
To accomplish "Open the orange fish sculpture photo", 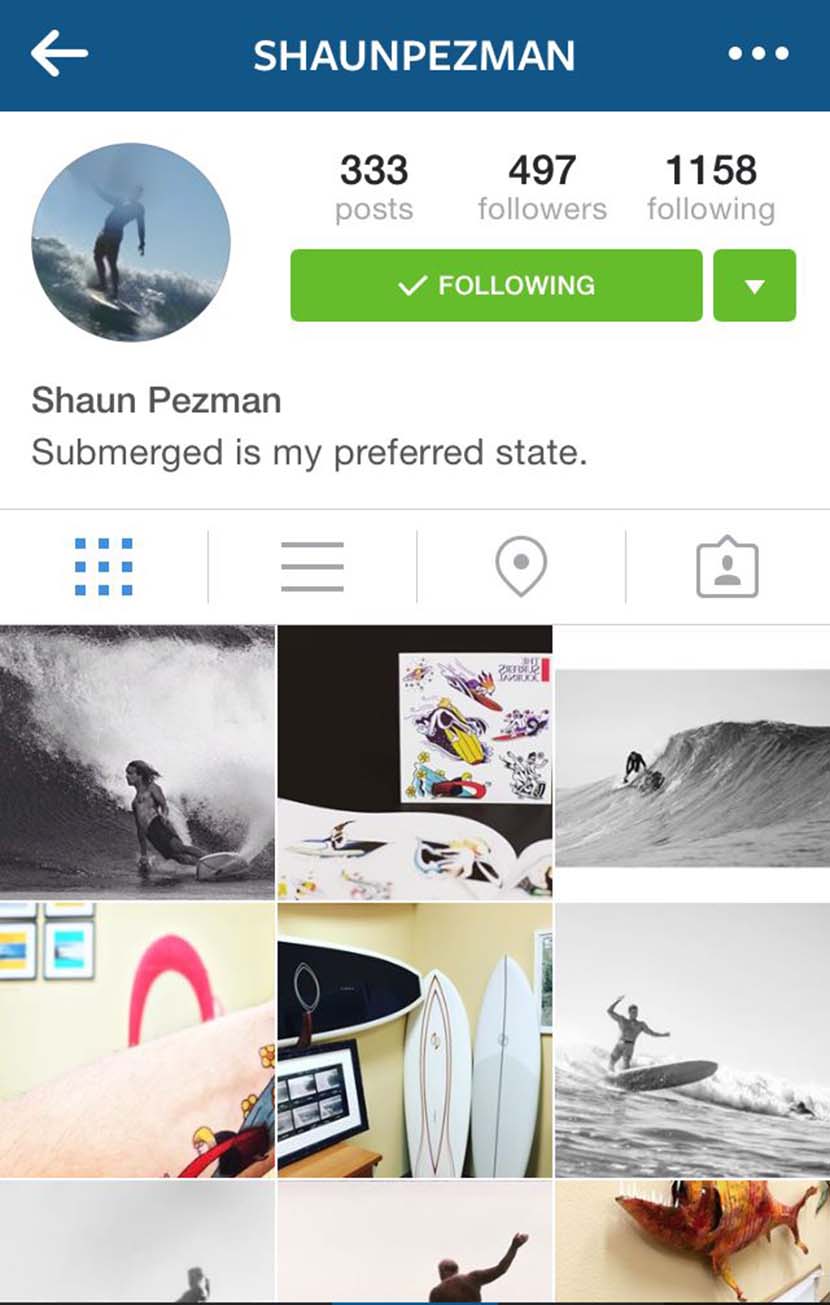I will (x=693, y=1243).
